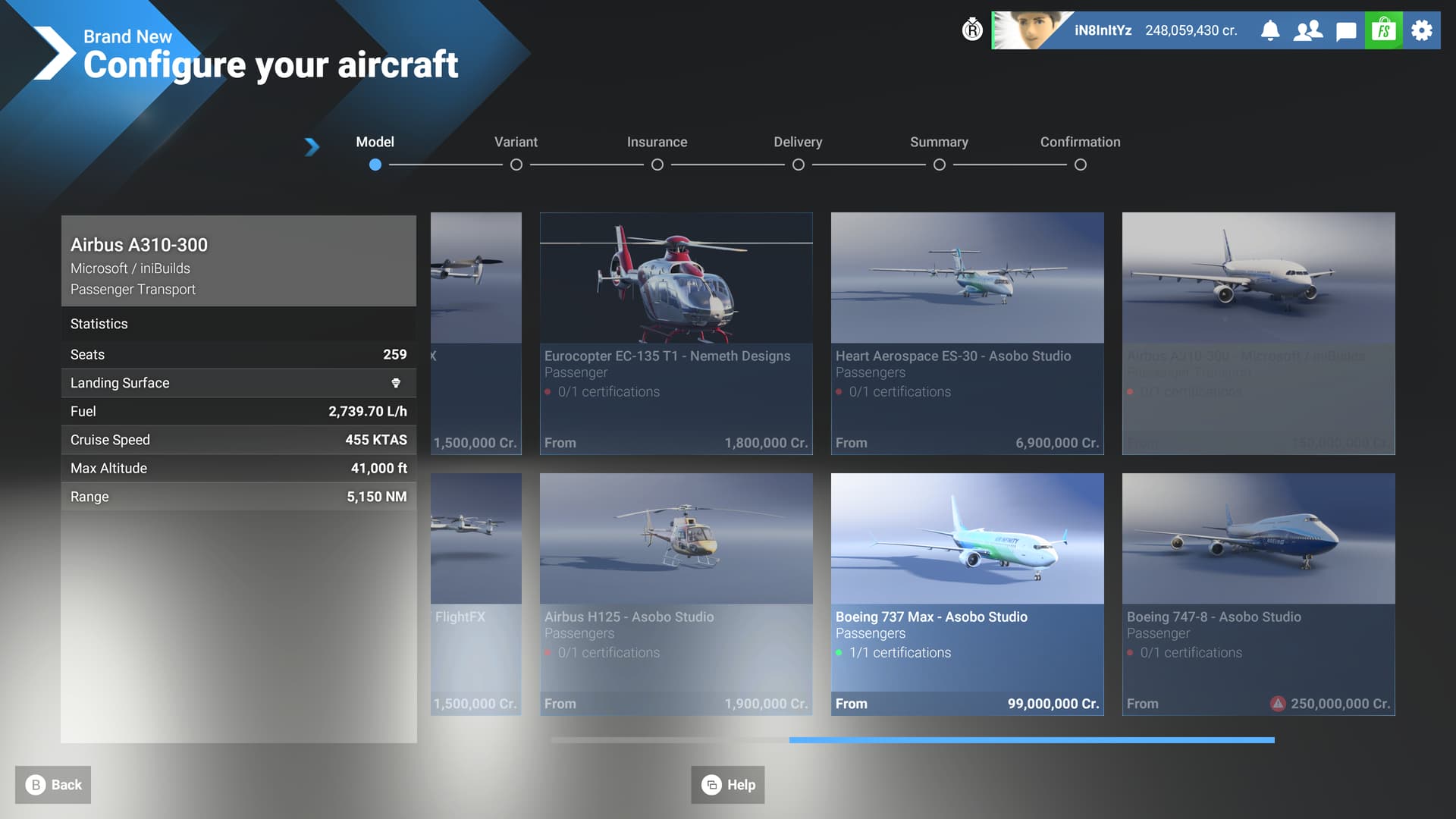Click the Landing Surface diamond icon

pos(396,383)
